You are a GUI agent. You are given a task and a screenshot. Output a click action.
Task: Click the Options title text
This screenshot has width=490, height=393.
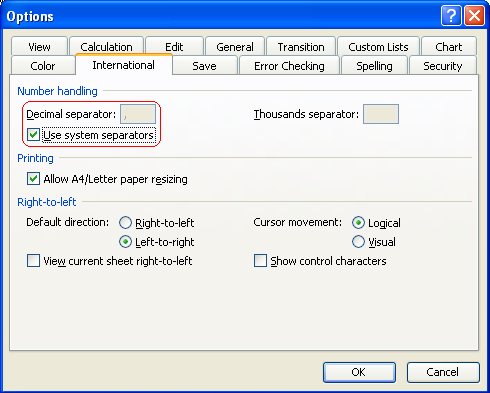tap(30, 16)
